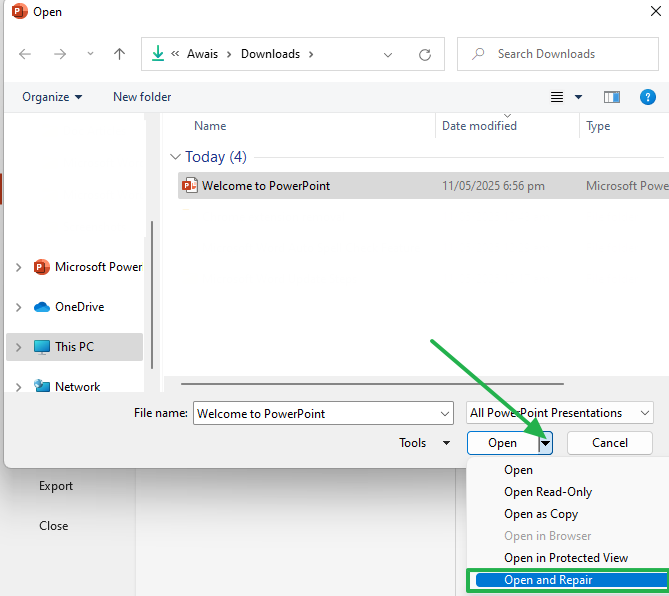
Task: Refresh the Downloads folder
Action: point(425,55)
